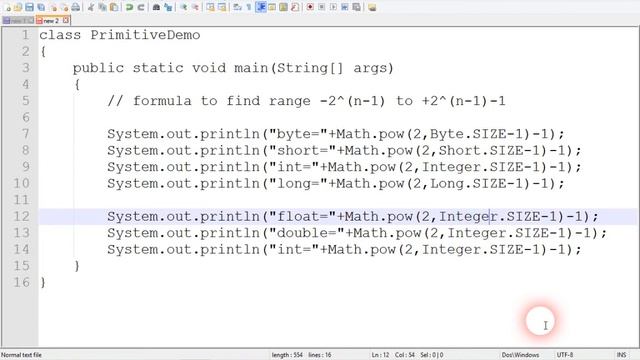This screenshot has width=640, height=360.
Task: Click the Save recorded macro icon
Action: [356, 7]
